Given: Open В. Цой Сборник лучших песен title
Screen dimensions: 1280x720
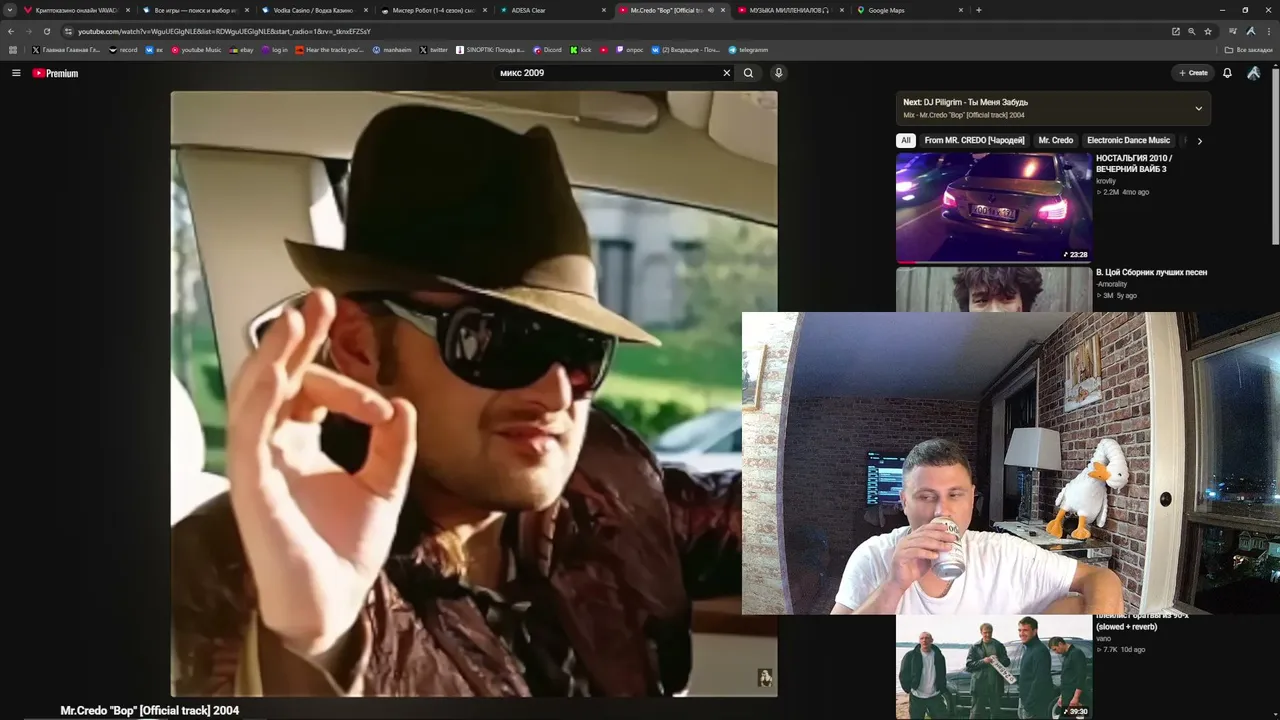Looking at the screenshot, I should pyautogui.click(x=1151, y=272).
